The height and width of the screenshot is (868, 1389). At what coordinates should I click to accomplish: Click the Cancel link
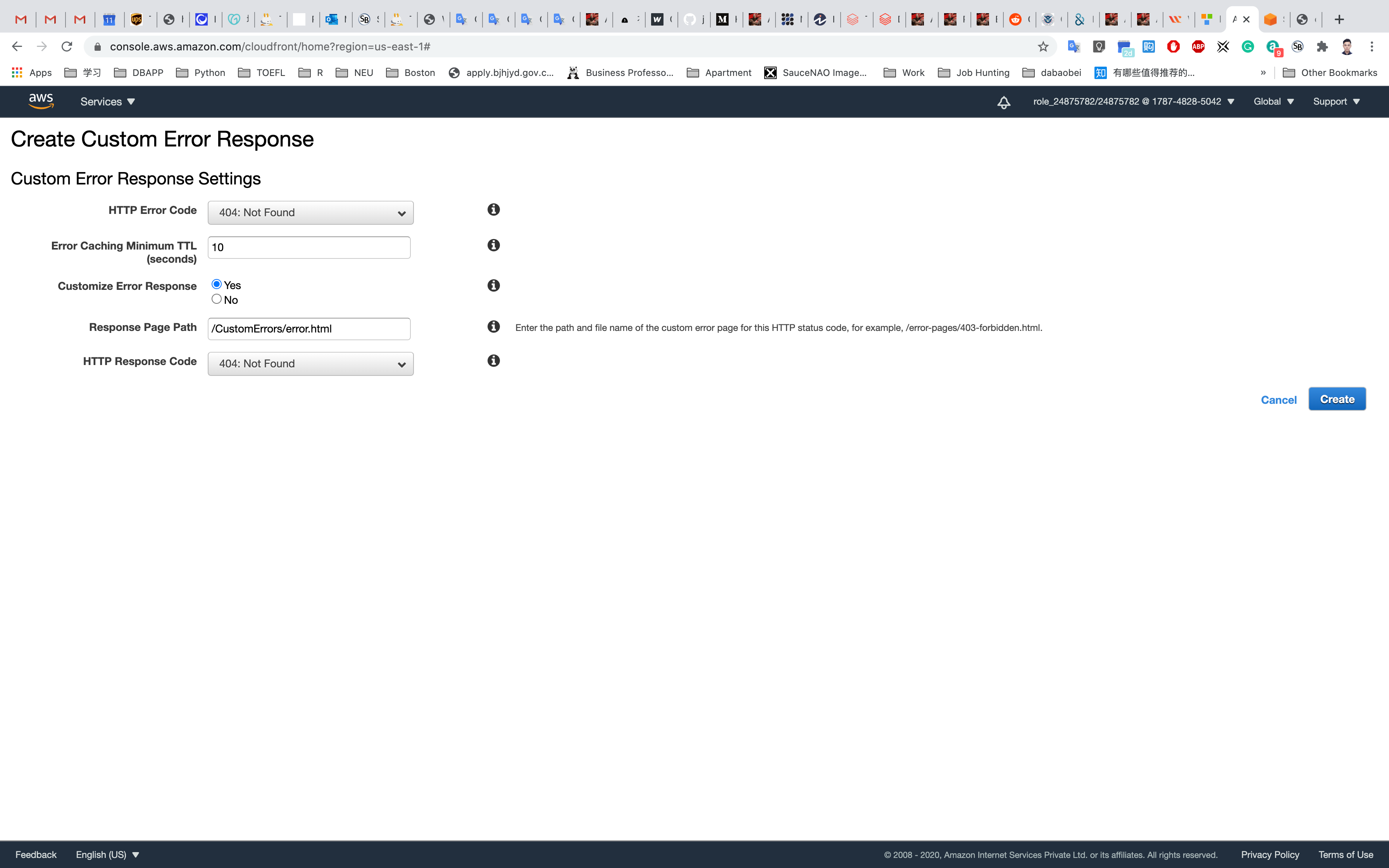point(1278,400)
